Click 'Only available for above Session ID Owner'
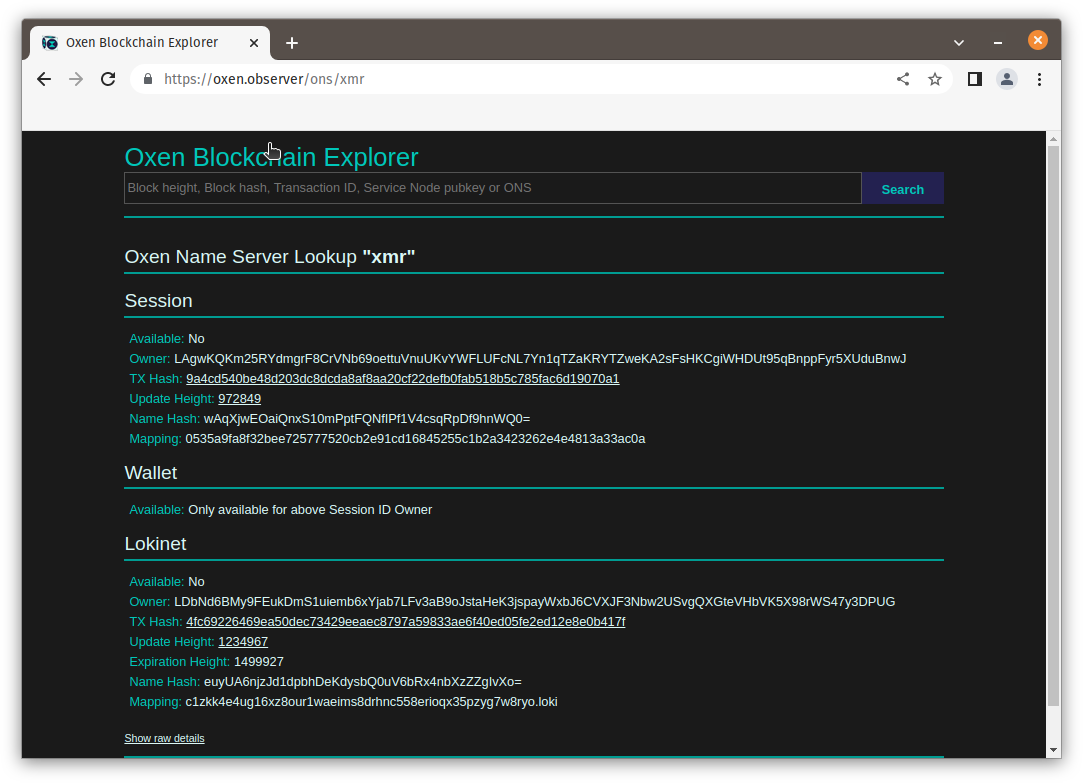The height and width of the screenshot is (783, 1083). (x=310, y=510)
